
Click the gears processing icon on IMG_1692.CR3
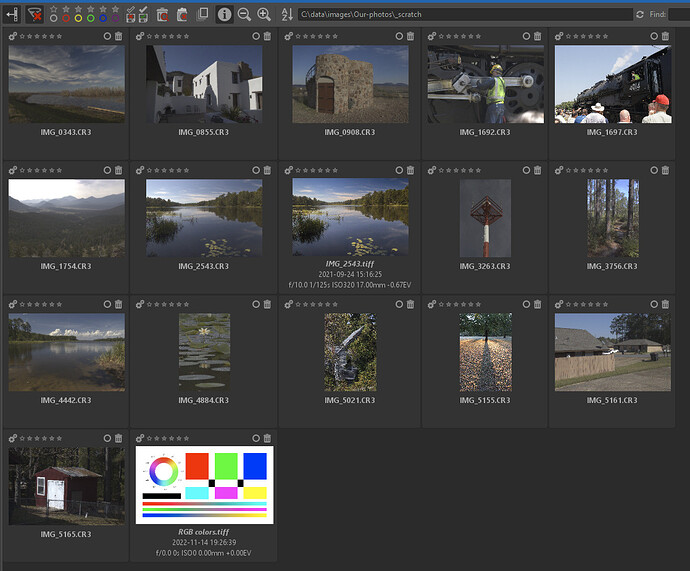pos(433,36)
